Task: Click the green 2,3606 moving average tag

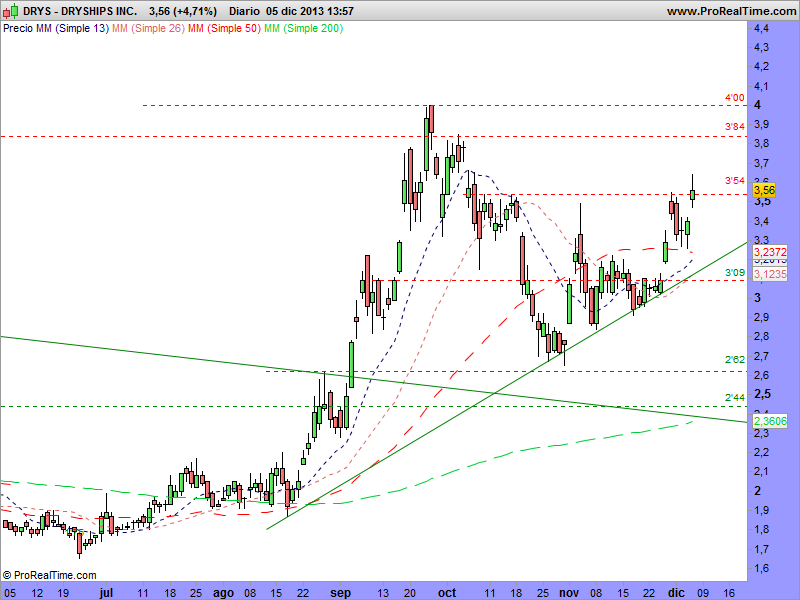Action: tap(770, 421)
